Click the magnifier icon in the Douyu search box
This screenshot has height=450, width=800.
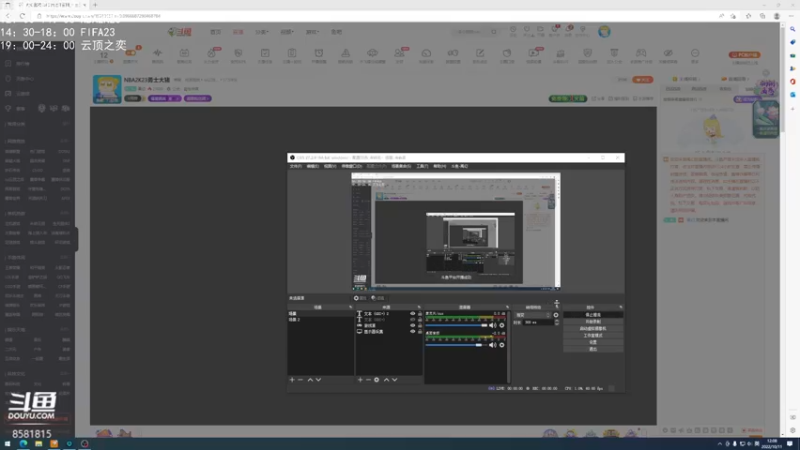(494, 32)
